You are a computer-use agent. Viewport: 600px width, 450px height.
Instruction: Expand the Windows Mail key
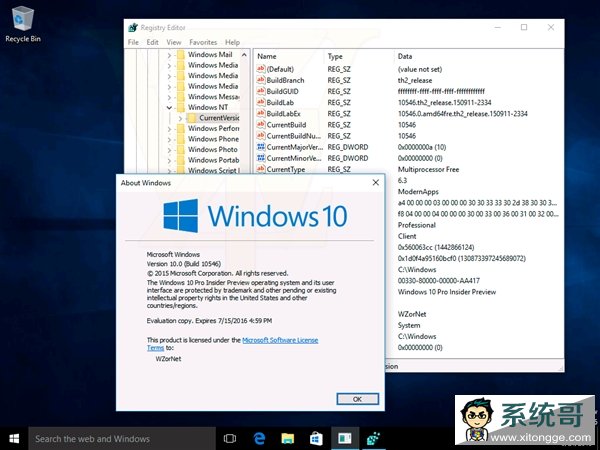pos(169,55)
